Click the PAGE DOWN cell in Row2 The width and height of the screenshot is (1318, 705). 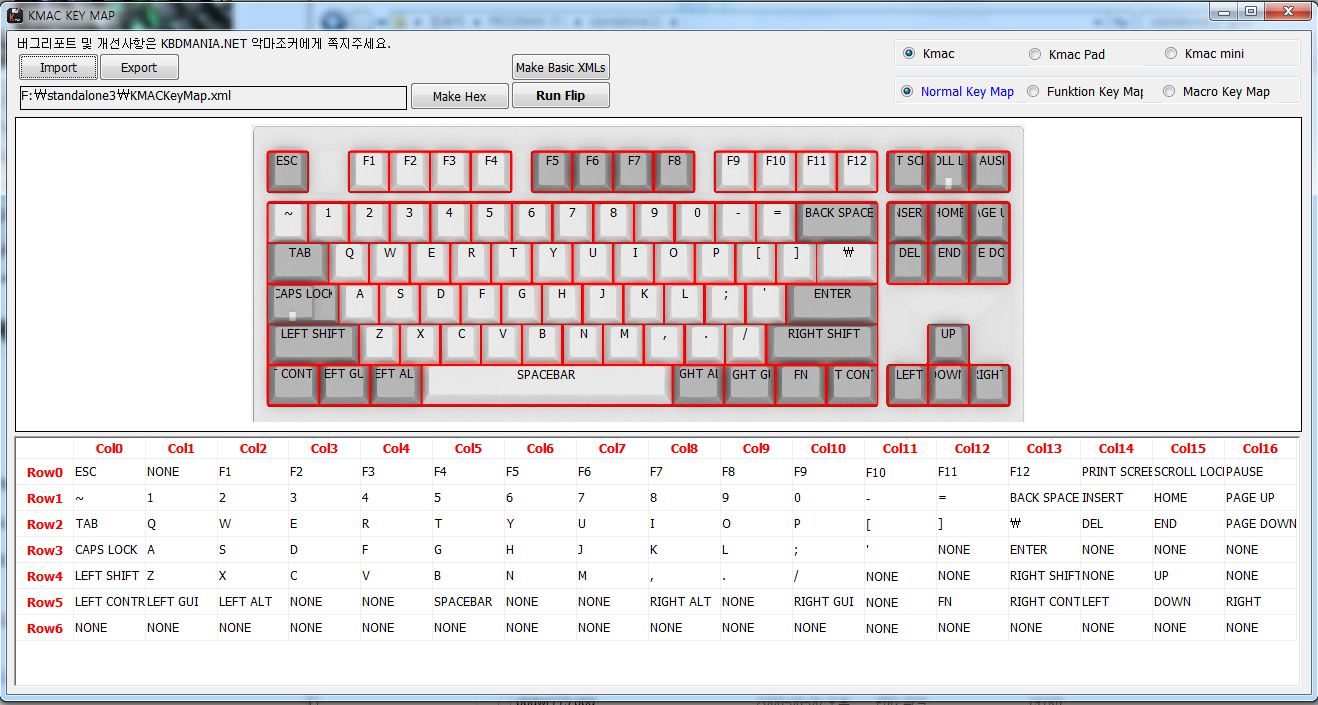[1260, 524]
